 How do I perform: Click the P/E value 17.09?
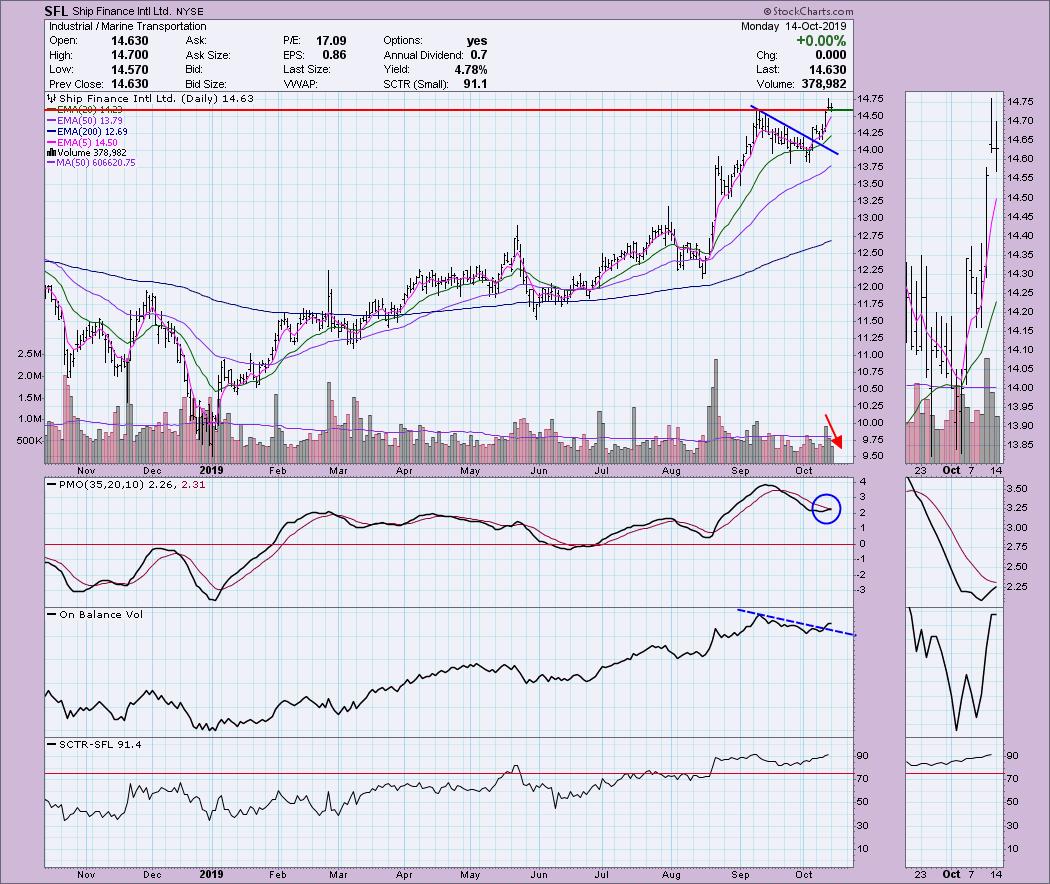[x=331, y=41]
